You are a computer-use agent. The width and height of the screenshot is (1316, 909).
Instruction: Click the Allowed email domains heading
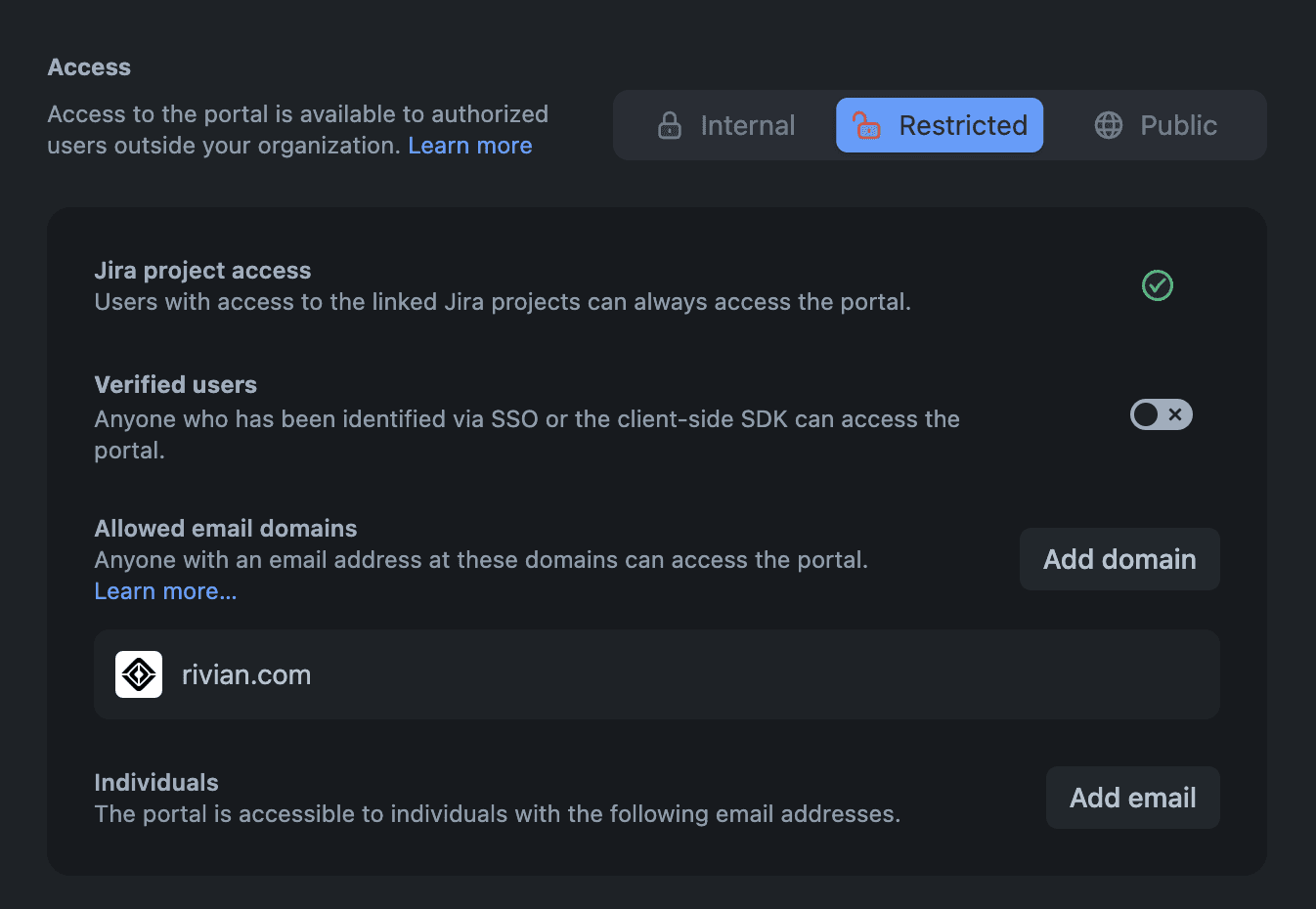click(226, 529)
